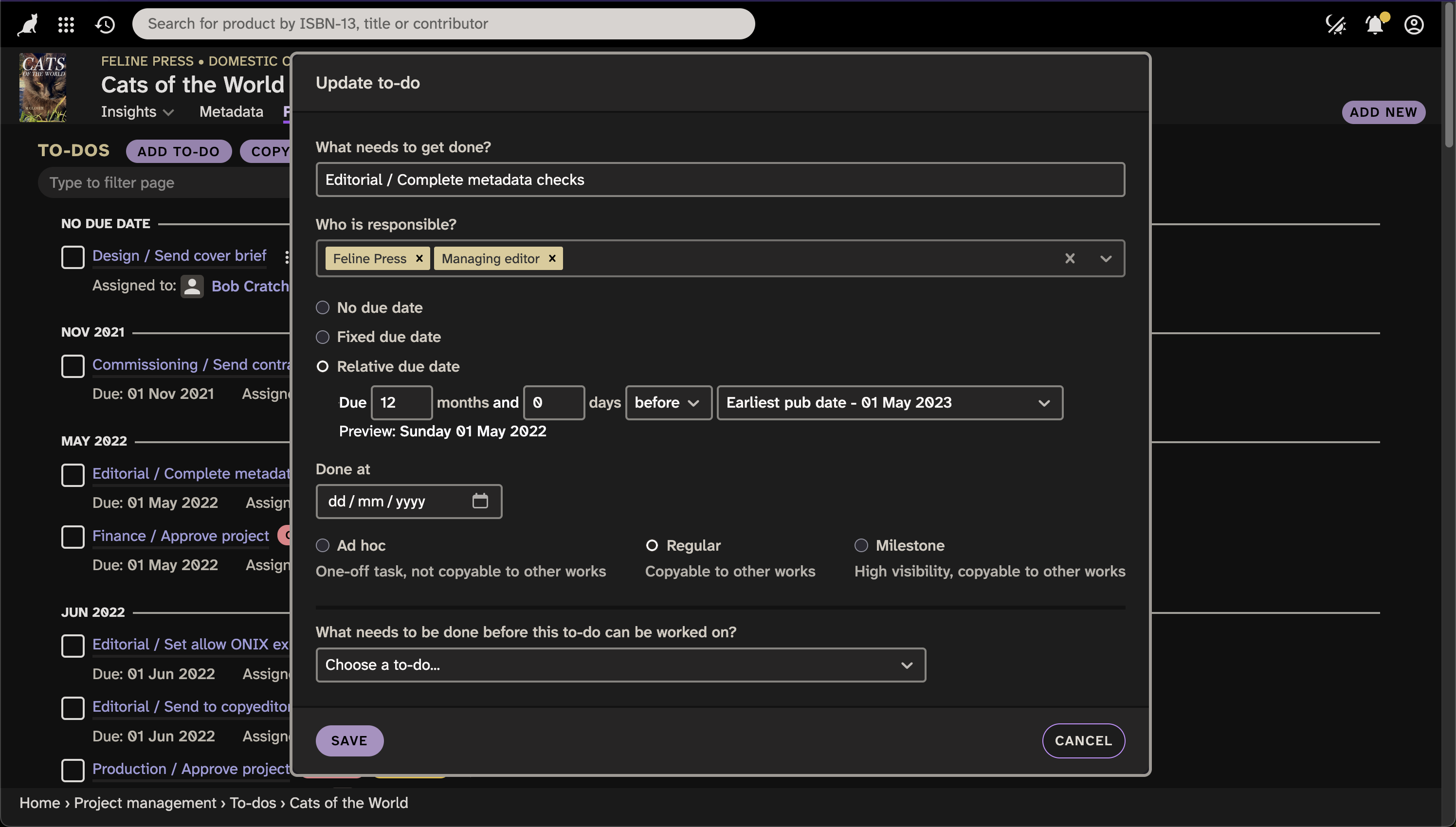Open the app grid launcher icon
The image size is (1456, 827).
[x=65, y=24]
